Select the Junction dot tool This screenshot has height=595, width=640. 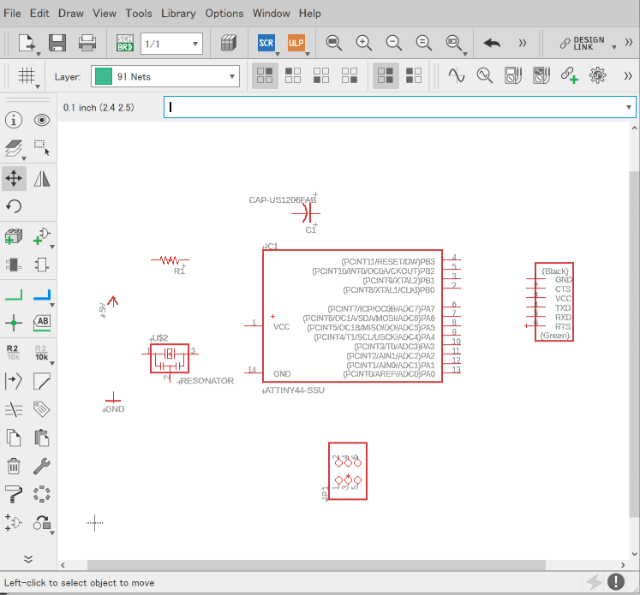(13, 323)
